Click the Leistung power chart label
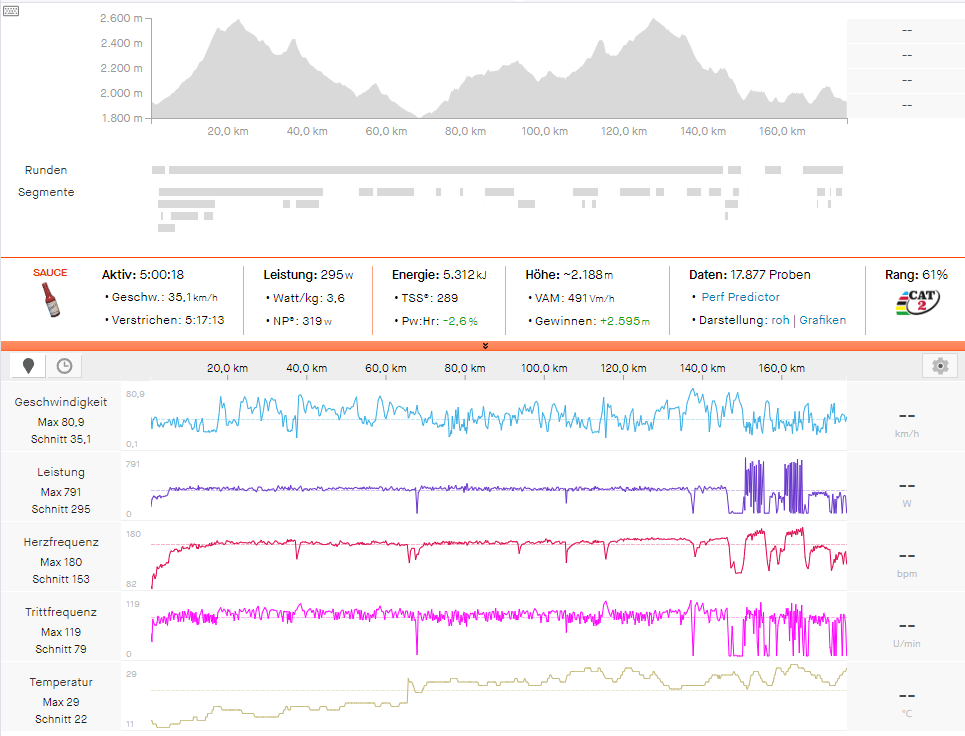The image size is (965, 736). point(61,472)
